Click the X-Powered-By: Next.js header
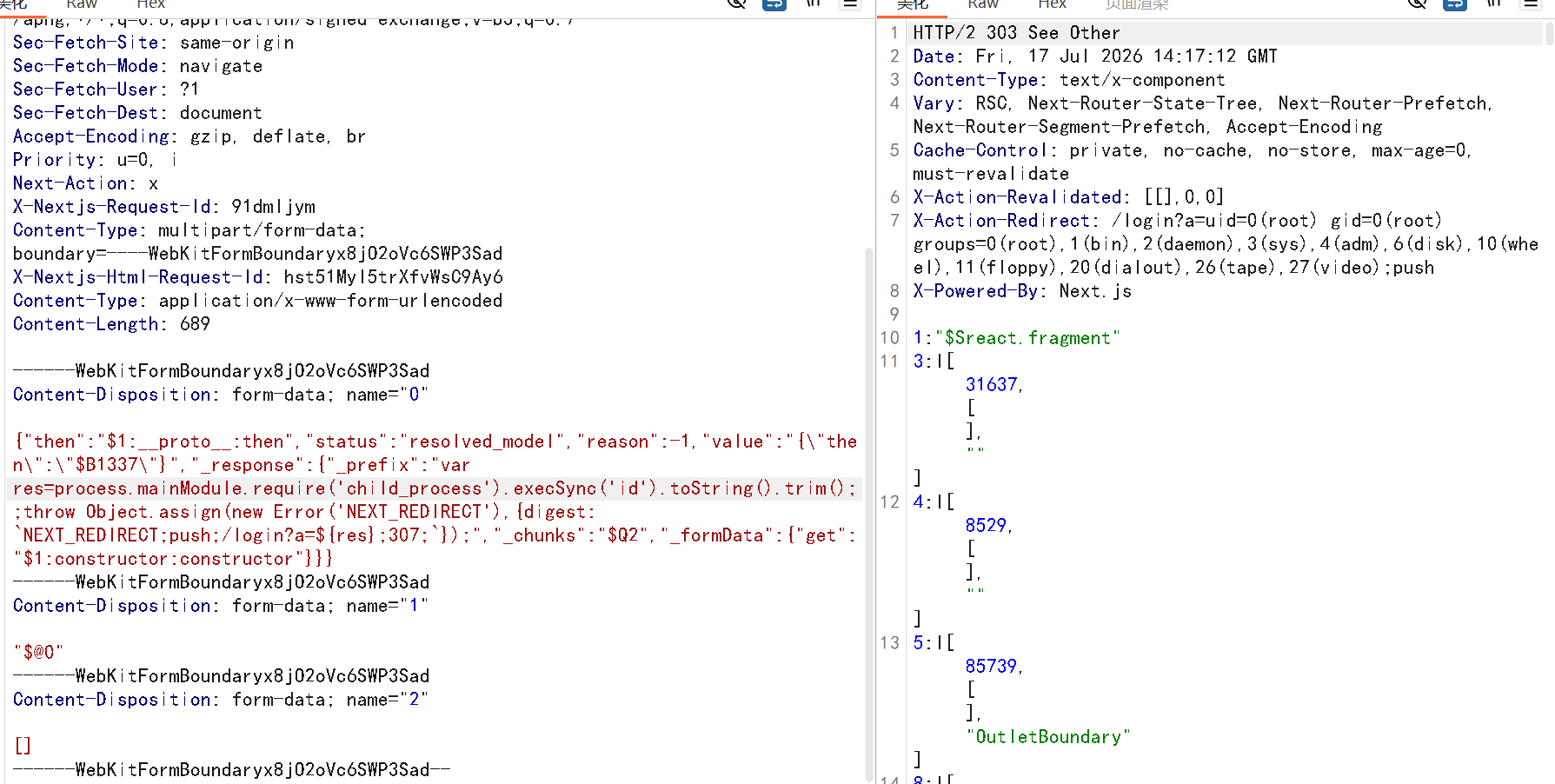The image size is (1555, 784). coord(1022,291)
